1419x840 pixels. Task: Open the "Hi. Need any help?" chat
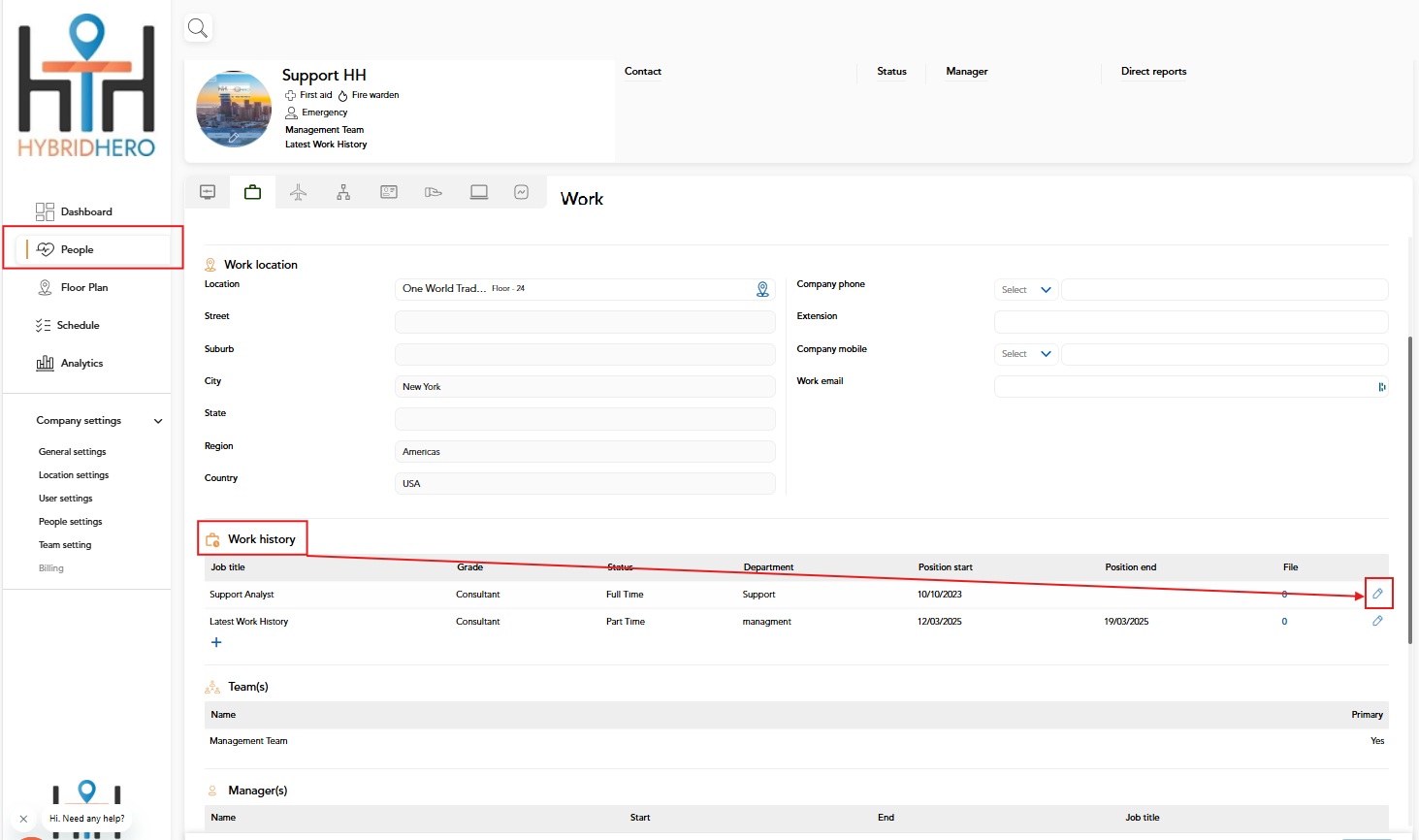pos(87,819)
